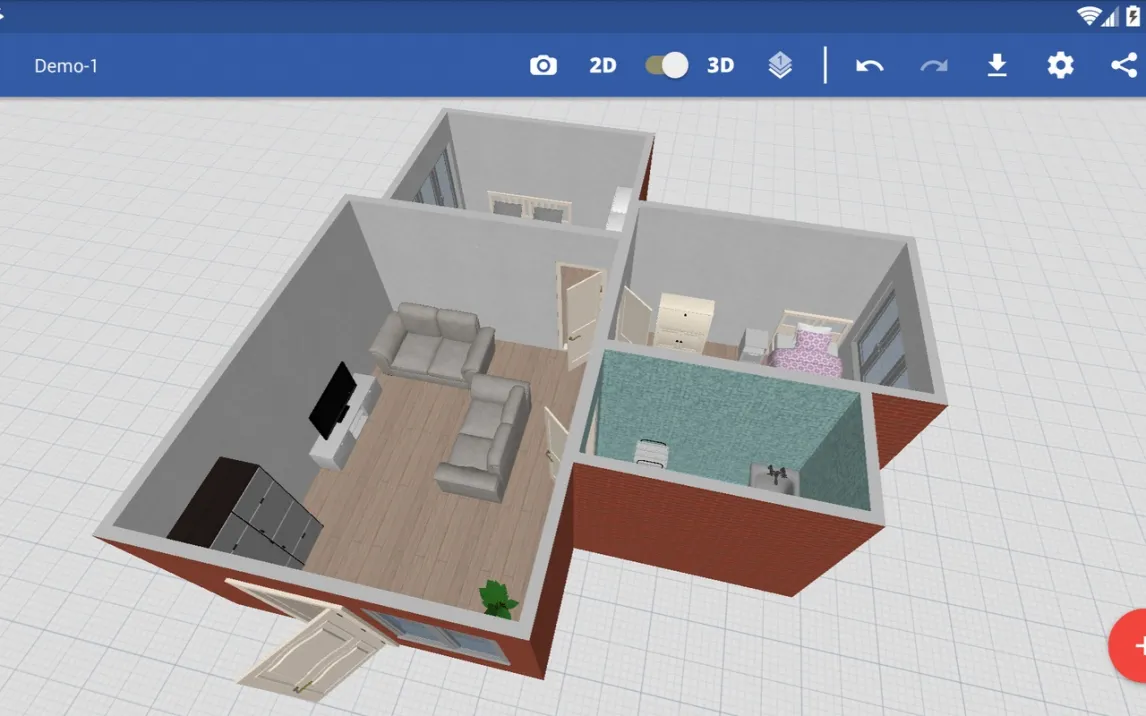Open the floor layers icon
The width and height of the screenshot is (1146, 716).
pos(780,66)
